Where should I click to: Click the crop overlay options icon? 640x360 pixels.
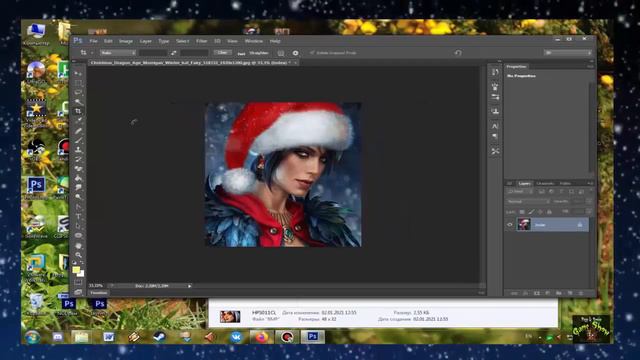point(281,53)
